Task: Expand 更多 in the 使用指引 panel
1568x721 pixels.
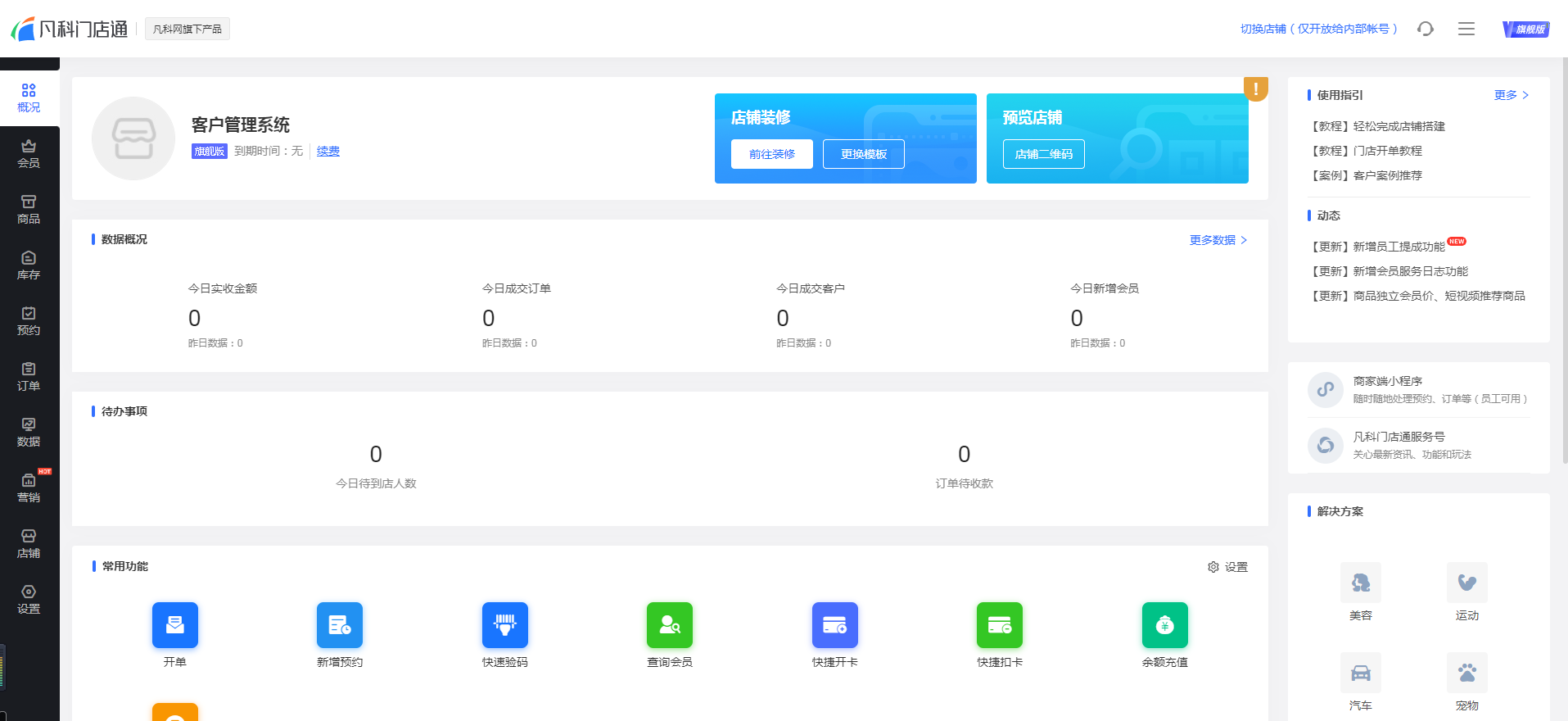Action: click(1511, 95)
